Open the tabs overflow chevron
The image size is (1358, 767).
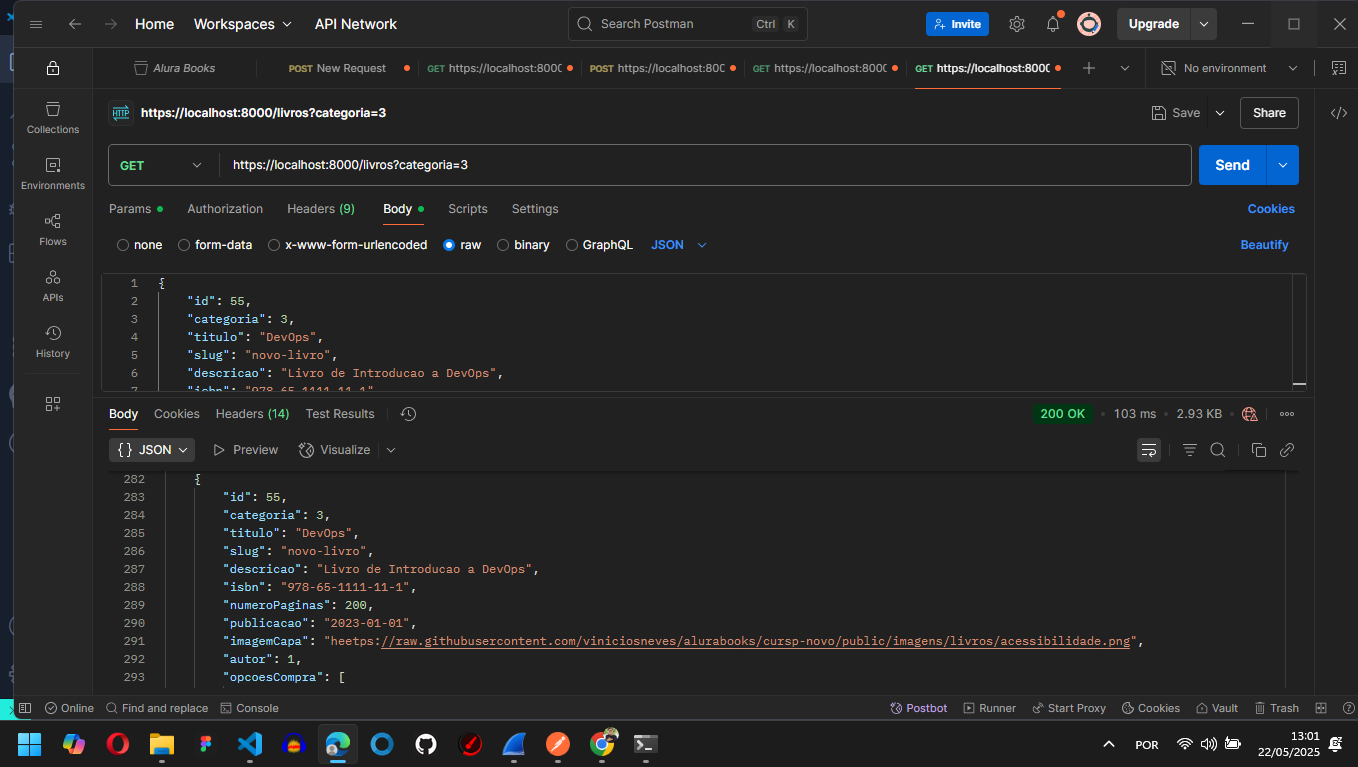pyautogui.click(x=1125, y=68)
